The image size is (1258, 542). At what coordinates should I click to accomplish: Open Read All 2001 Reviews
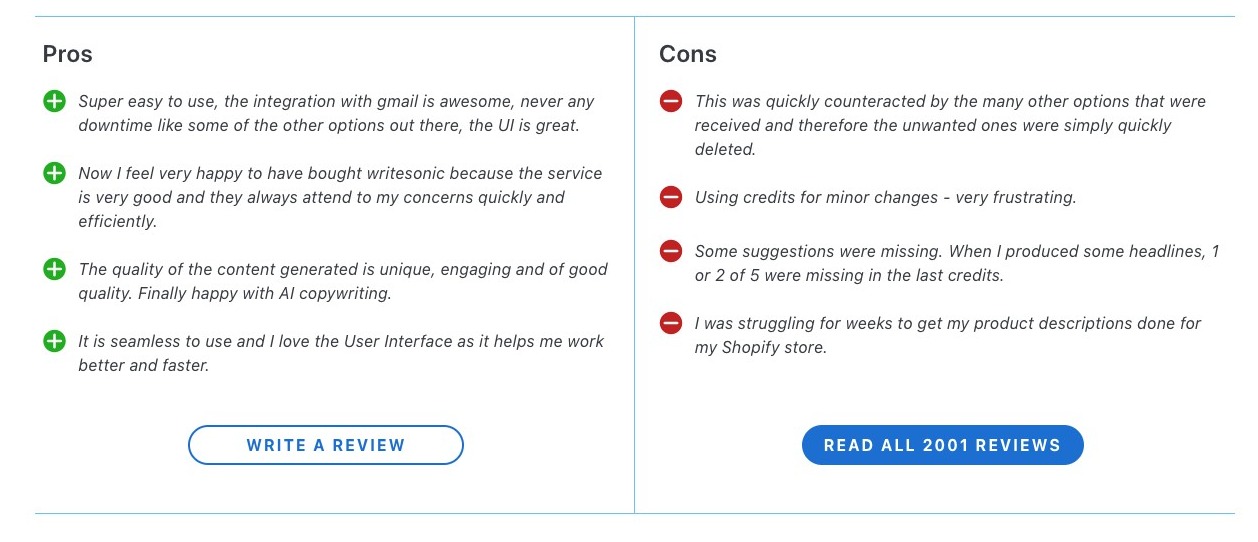[942, 445]
